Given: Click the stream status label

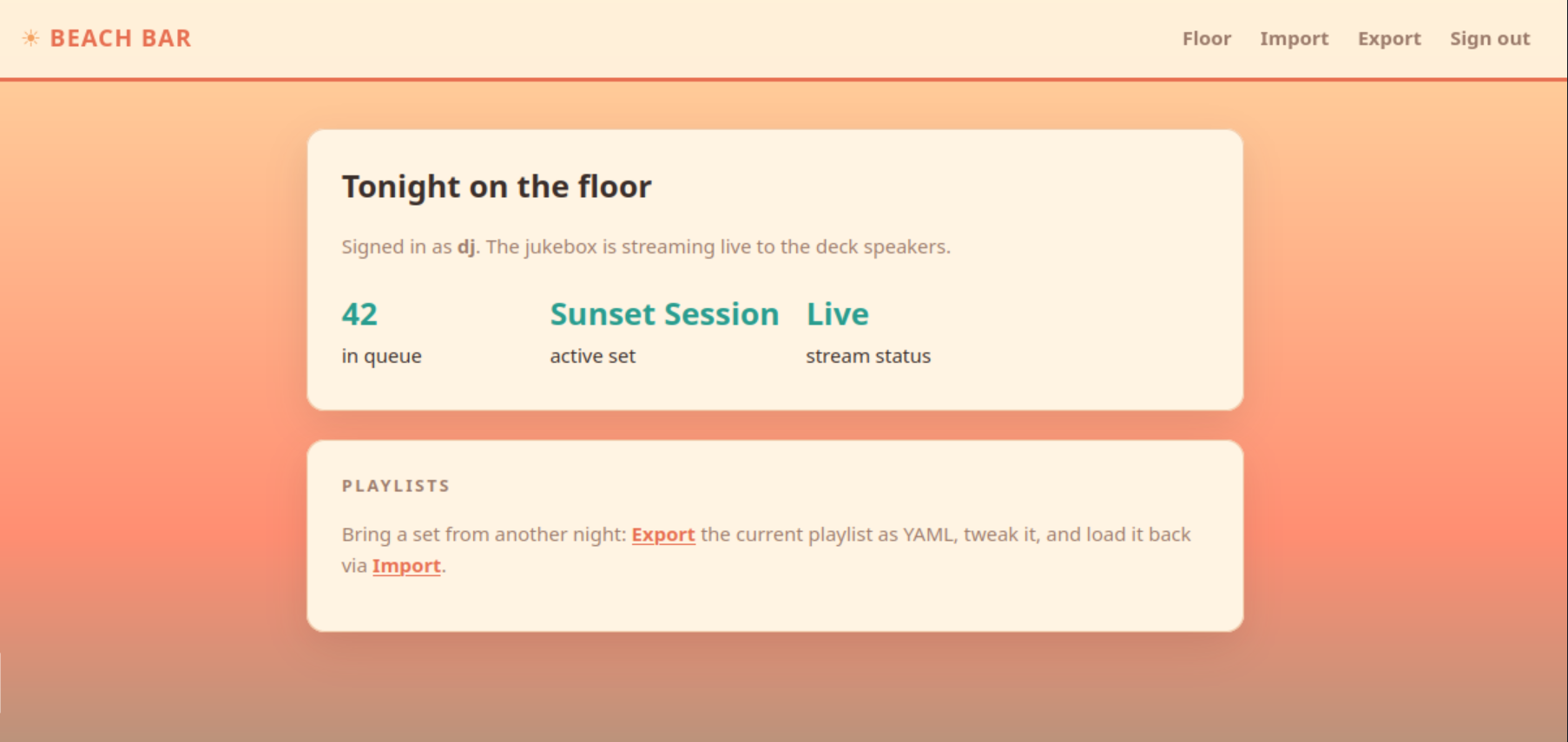Looking at the screenshot, I should tap(868, 357).
